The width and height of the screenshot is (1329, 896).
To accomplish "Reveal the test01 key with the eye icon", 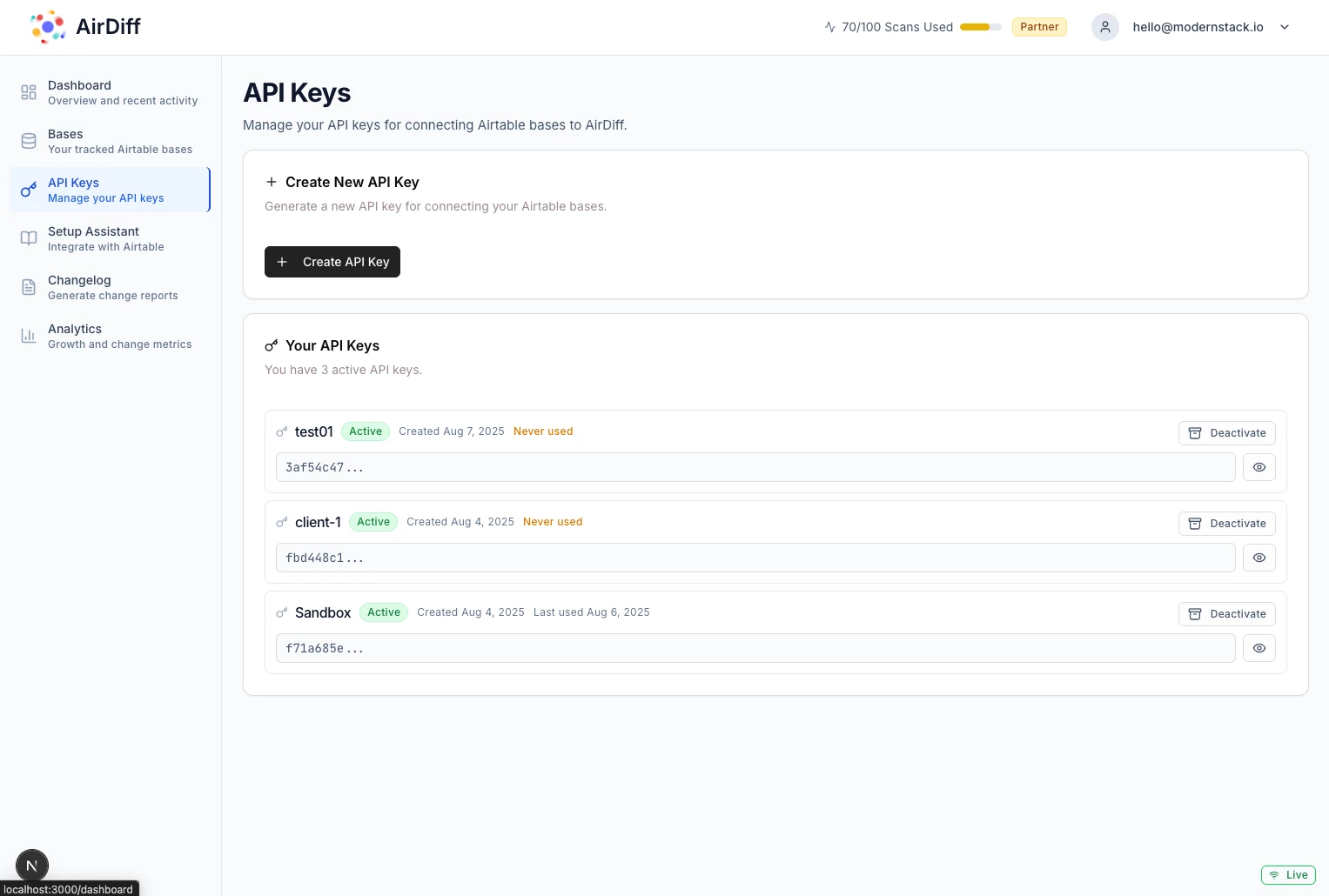I will click(x=1259, y=467).
